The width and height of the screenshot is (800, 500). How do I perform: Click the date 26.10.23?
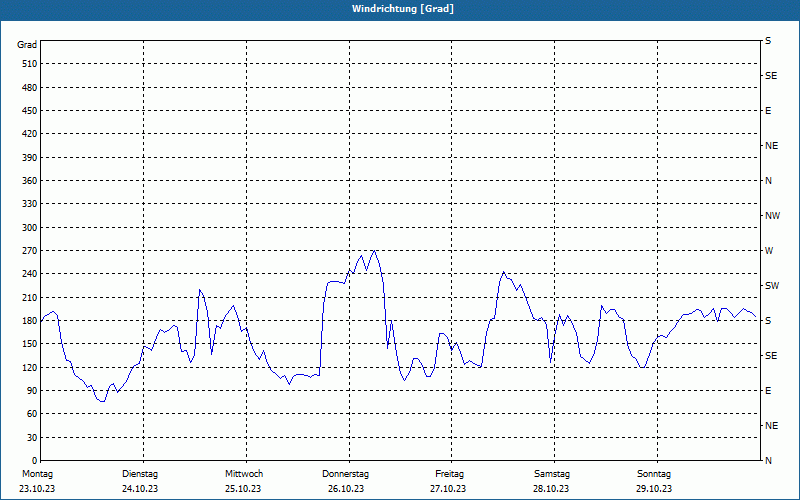coord(346,488)
